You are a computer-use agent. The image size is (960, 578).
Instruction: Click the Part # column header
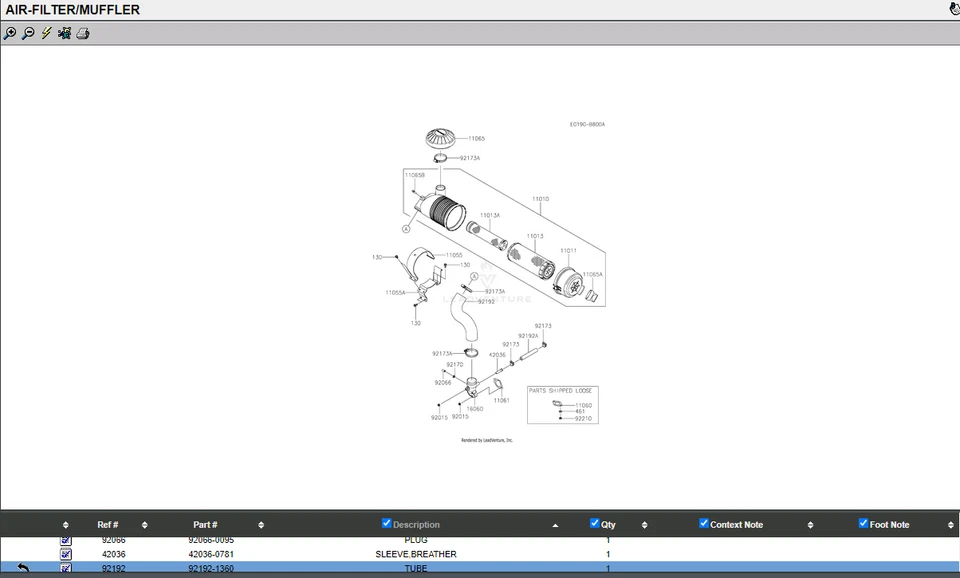tap(205, 525)
